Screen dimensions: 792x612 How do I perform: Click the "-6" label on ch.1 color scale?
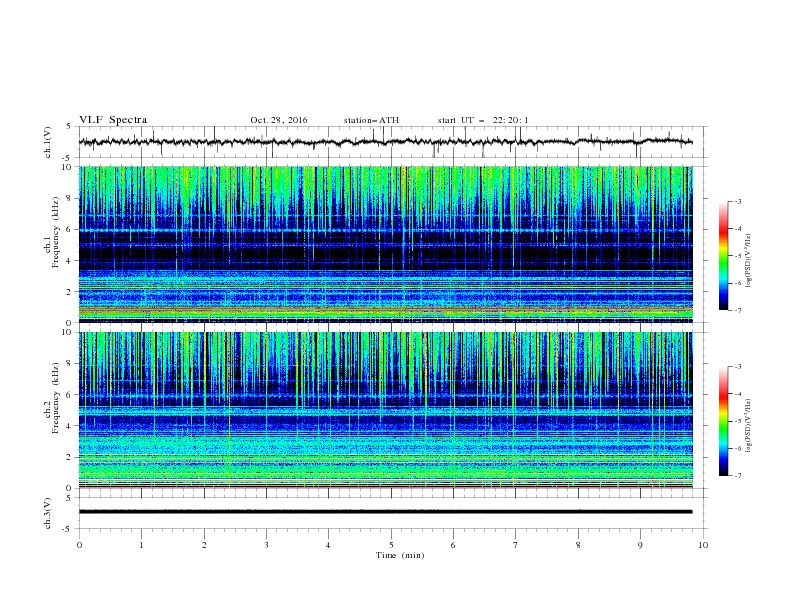click(737, 283)
